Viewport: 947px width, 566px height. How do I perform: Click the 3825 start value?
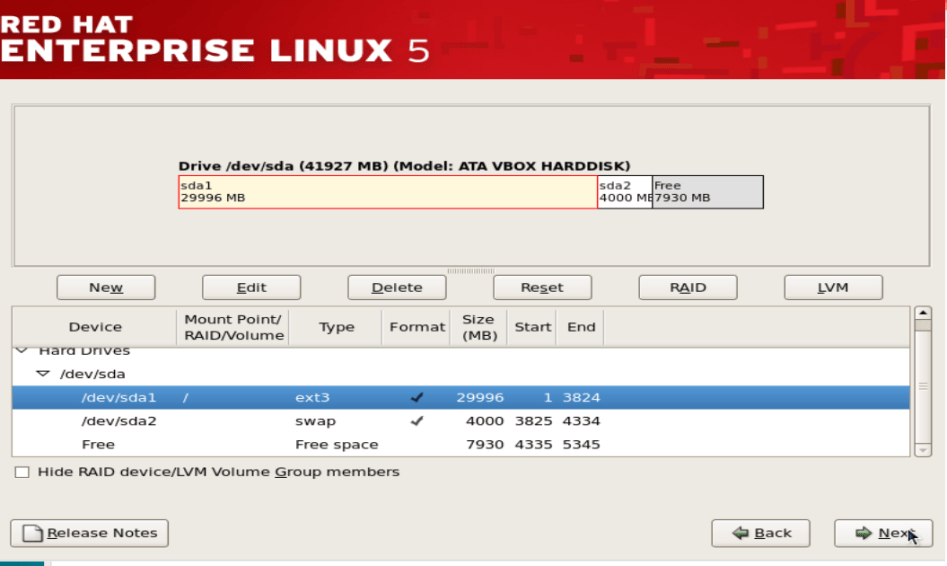[533, 421]
